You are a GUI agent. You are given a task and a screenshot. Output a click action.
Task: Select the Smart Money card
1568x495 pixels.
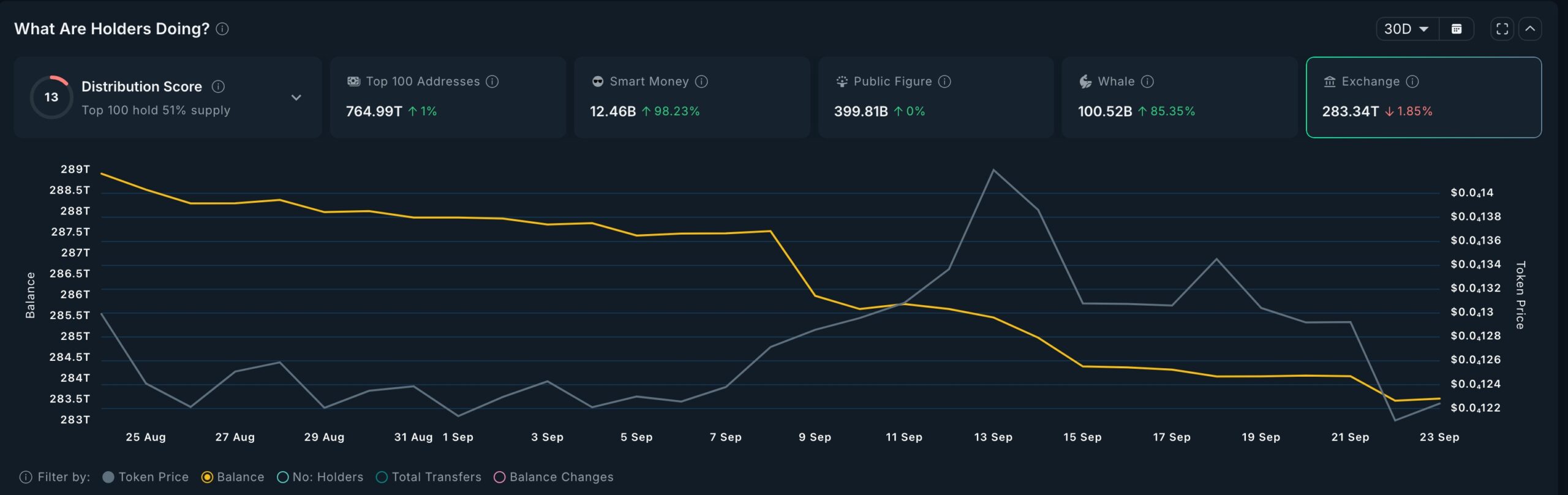(692, 97)
